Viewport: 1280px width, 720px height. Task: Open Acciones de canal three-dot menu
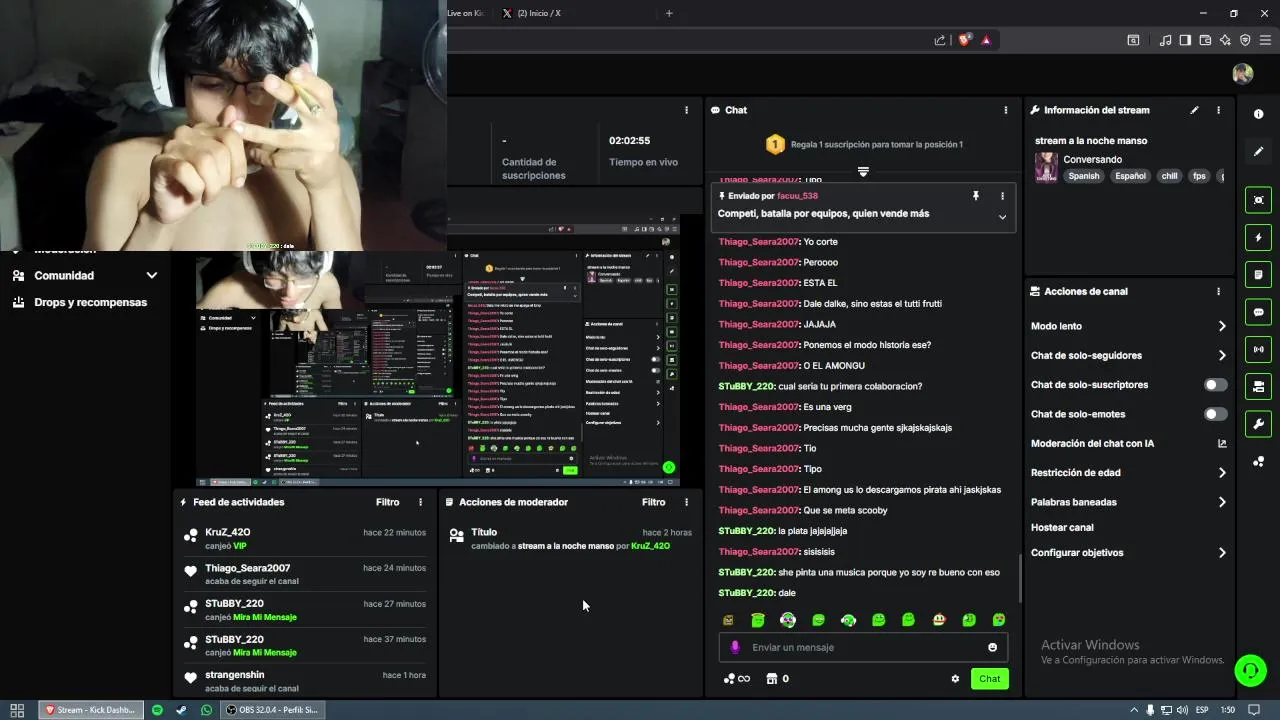(1218, 292)
